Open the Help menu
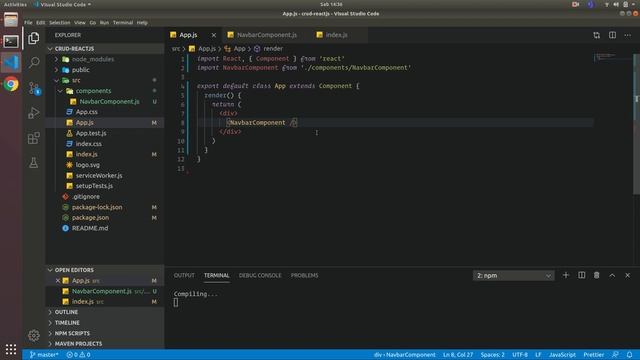Viewport: 640px width, 360px height. coord(142,23)
